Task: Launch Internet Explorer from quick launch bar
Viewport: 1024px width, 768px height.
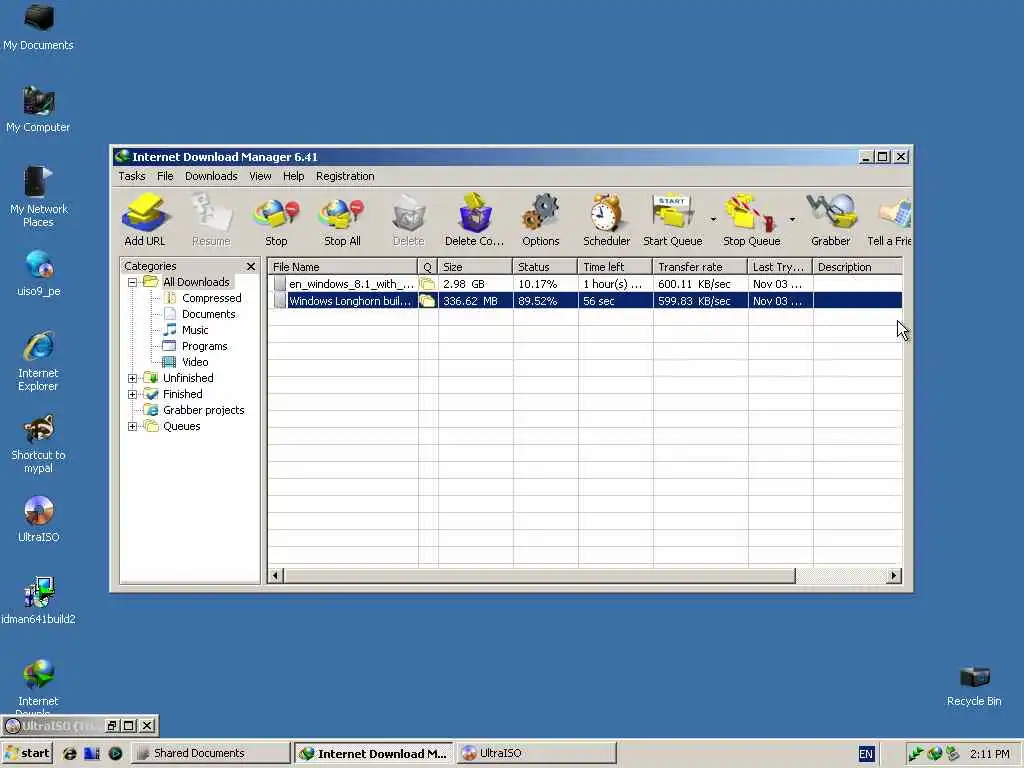Action: (69, 753)
